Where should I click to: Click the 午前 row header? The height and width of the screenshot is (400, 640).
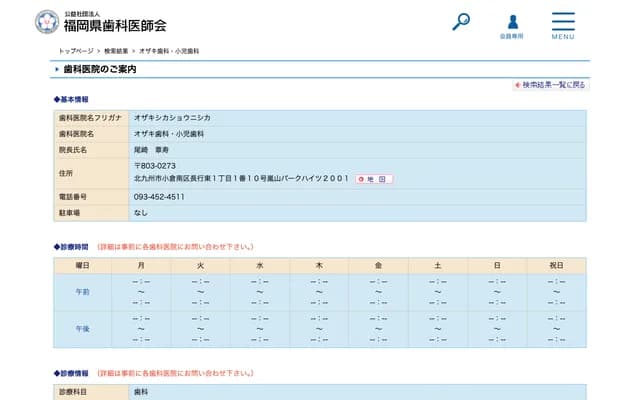click(82, 292)
